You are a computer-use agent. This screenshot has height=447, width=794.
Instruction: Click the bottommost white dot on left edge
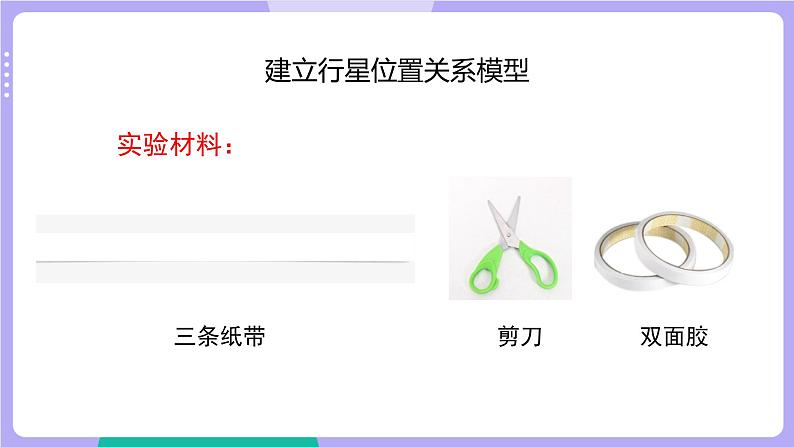click(x=7, y=95)
